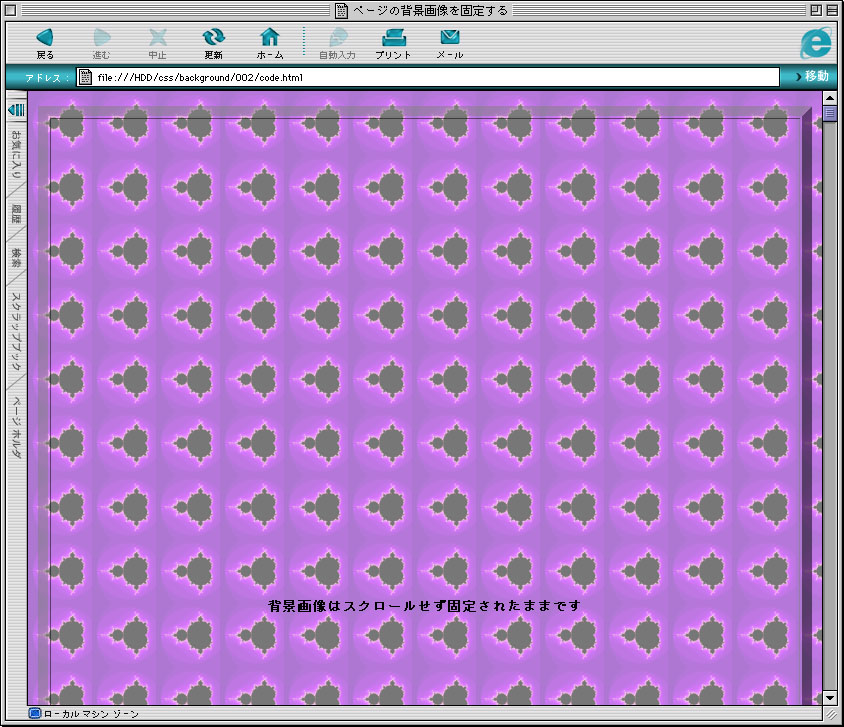844x727 pixels.
Task: Click the address field with file URL
Action: pos(435,77)
